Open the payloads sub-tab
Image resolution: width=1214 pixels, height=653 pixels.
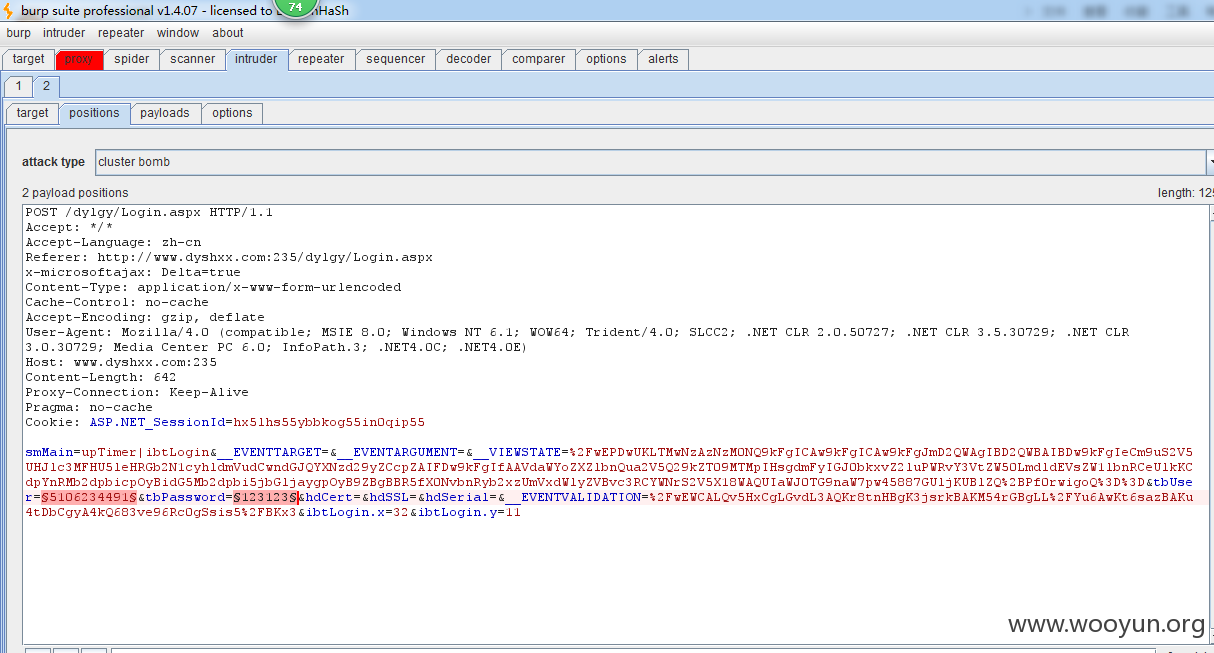(165, 113)
